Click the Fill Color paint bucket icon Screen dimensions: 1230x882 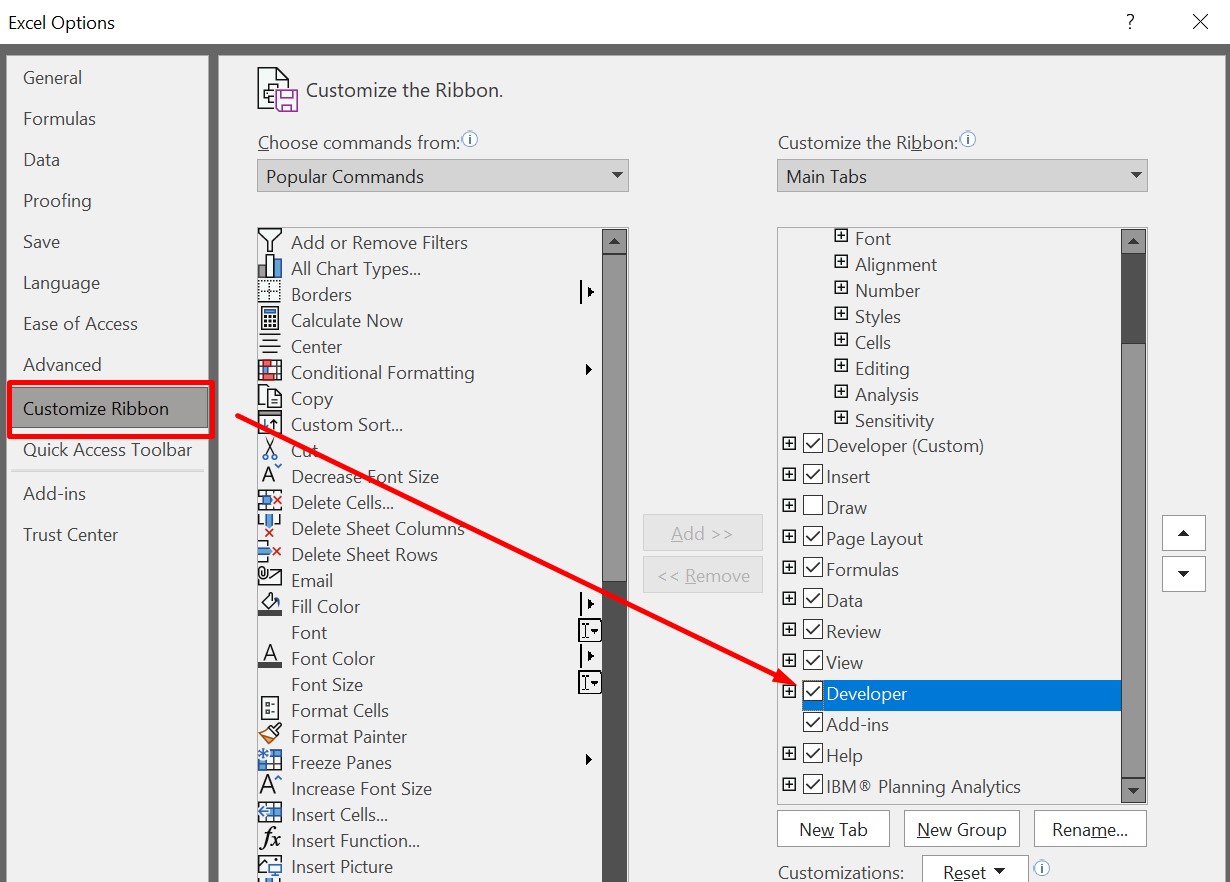tap(270, 606)
